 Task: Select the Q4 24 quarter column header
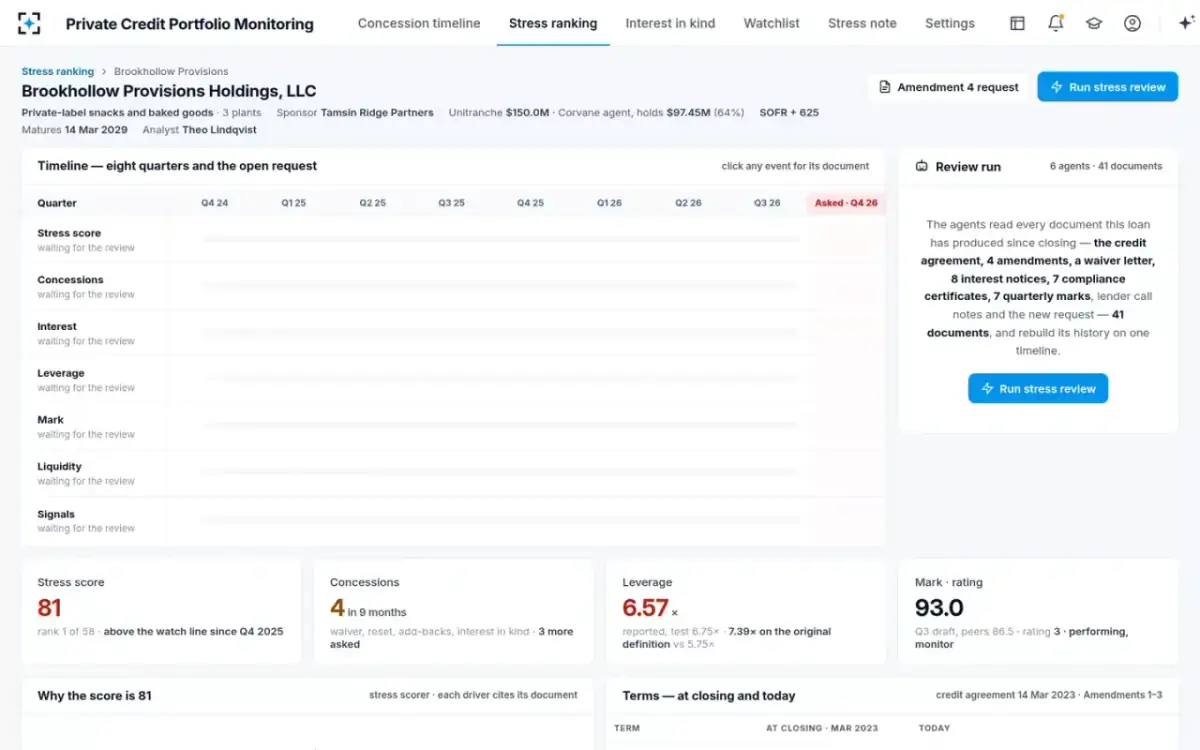click(x=214, y=203)
